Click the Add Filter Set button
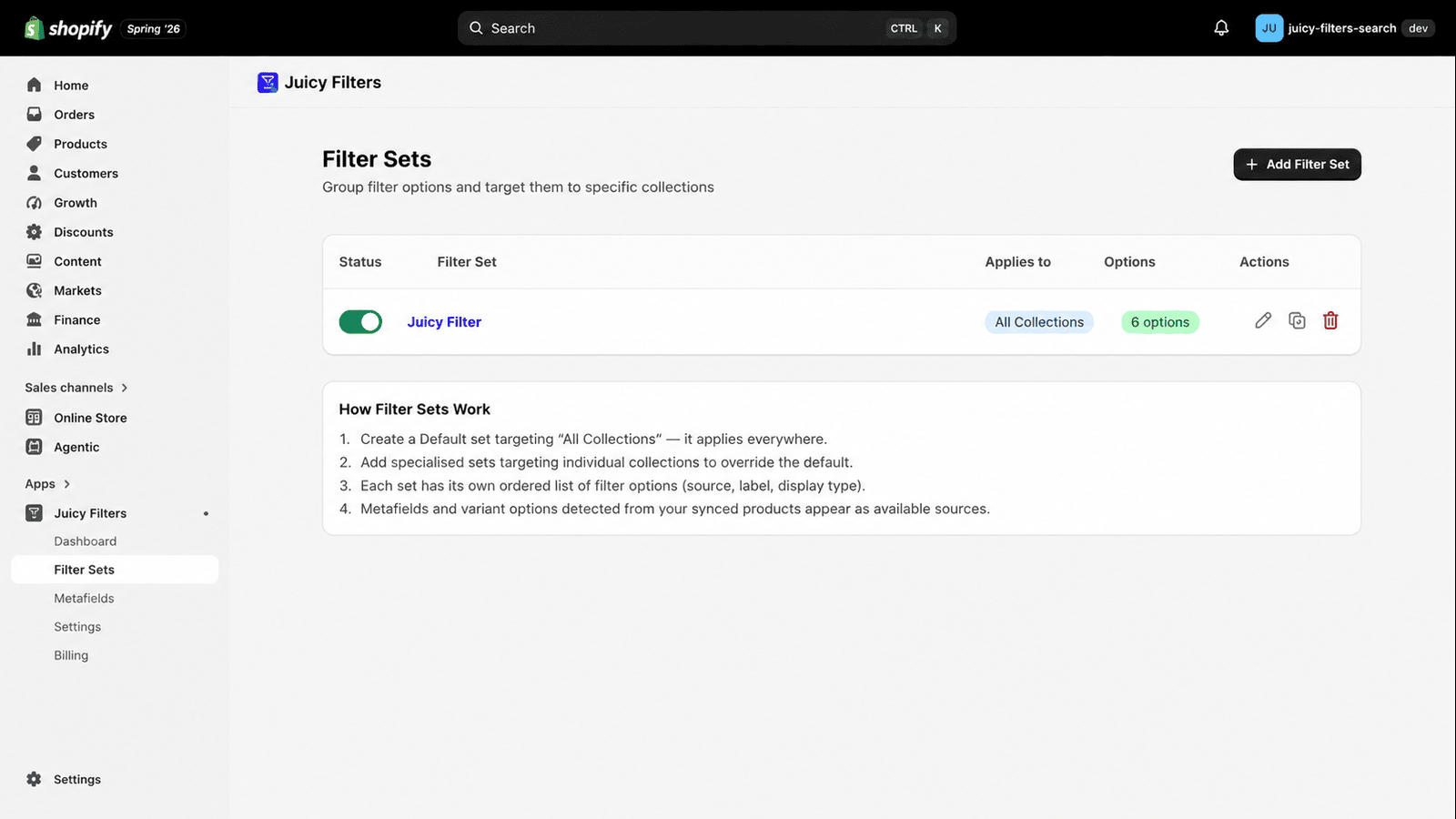 (1297, 165)
